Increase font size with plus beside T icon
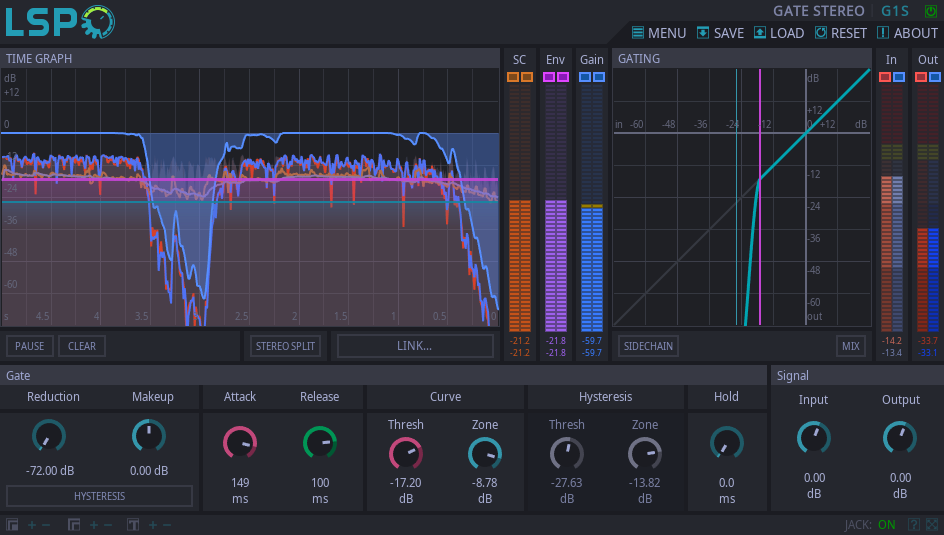This screenshot has height=535, width=944. point(153,525)
